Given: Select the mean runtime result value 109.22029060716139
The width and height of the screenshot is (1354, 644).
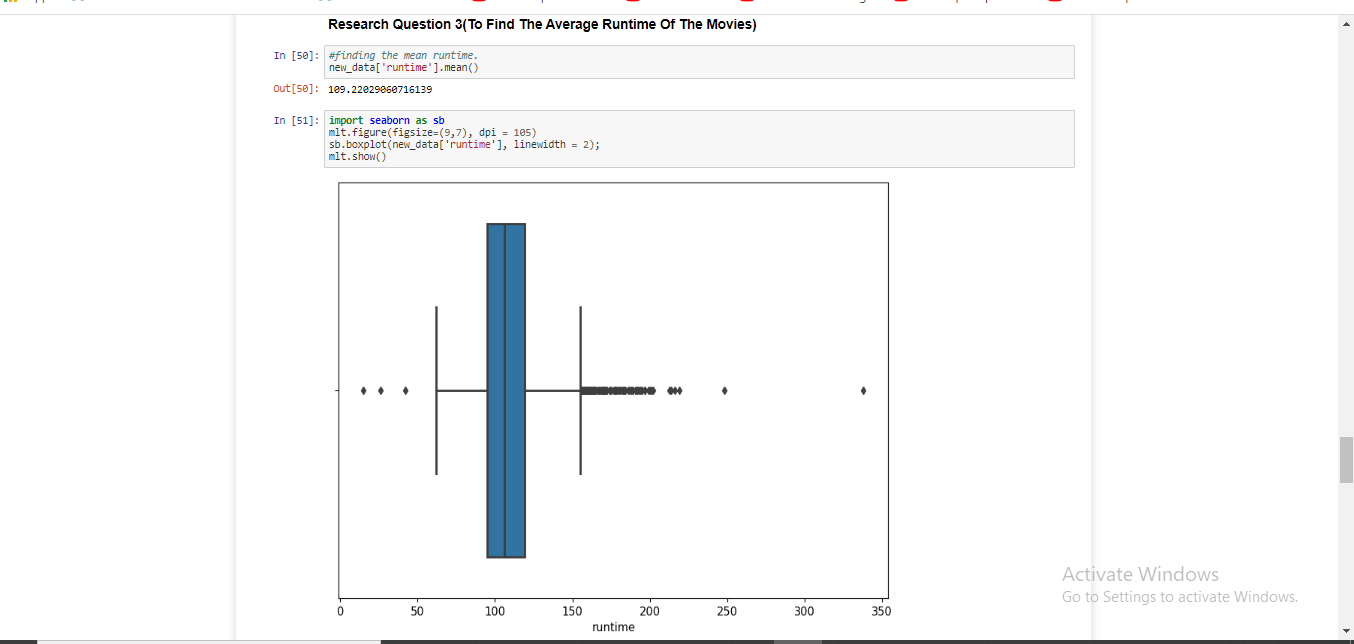Looking at the screenshot, I should click(x=379, y=89).
